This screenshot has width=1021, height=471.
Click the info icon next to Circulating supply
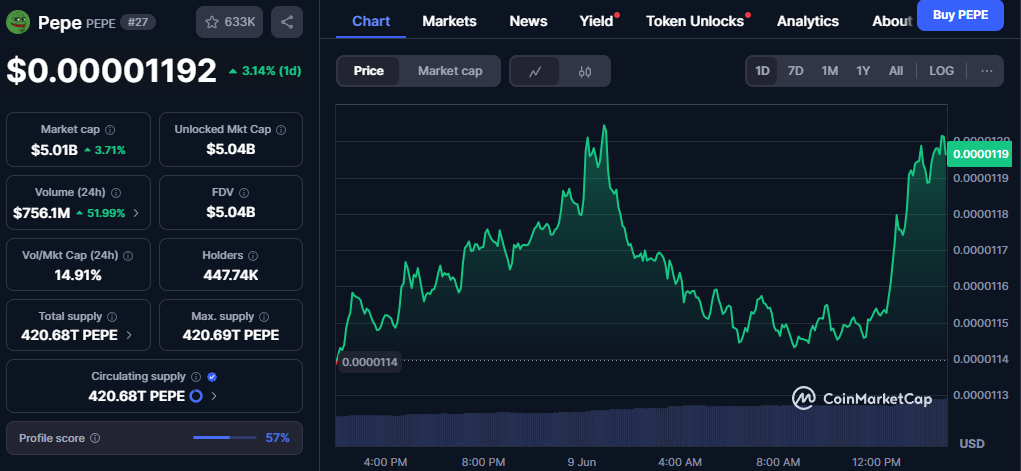(196, 377)
